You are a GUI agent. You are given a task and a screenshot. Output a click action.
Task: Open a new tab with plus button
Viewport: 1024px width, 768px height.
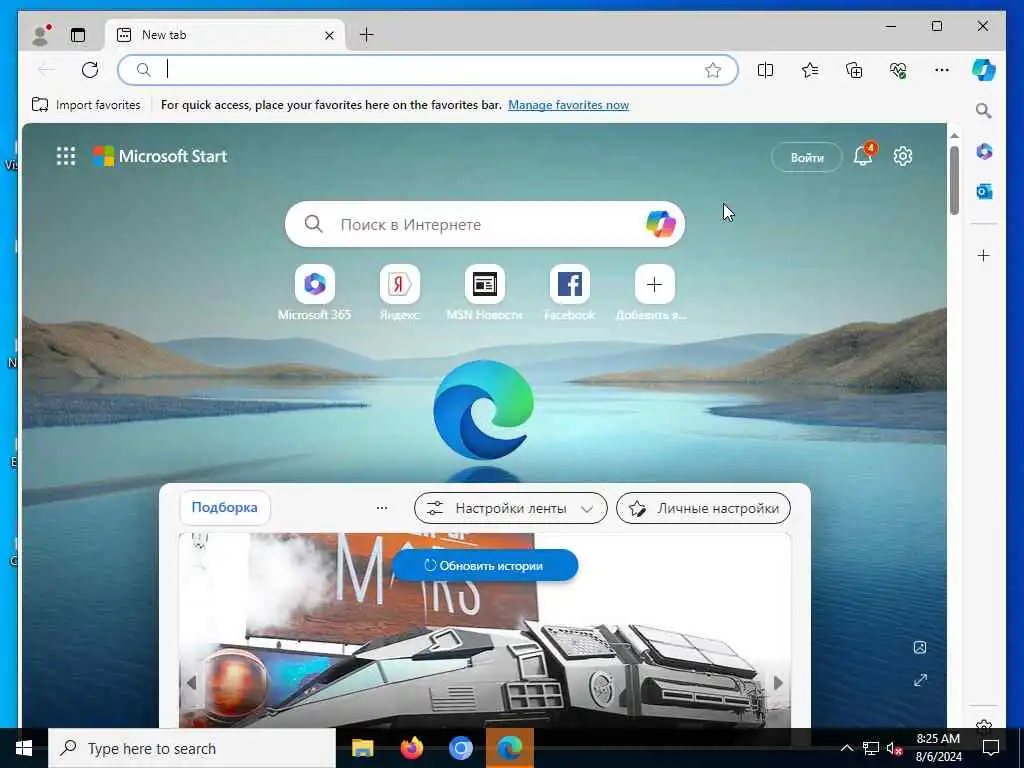tap(366, 35)
